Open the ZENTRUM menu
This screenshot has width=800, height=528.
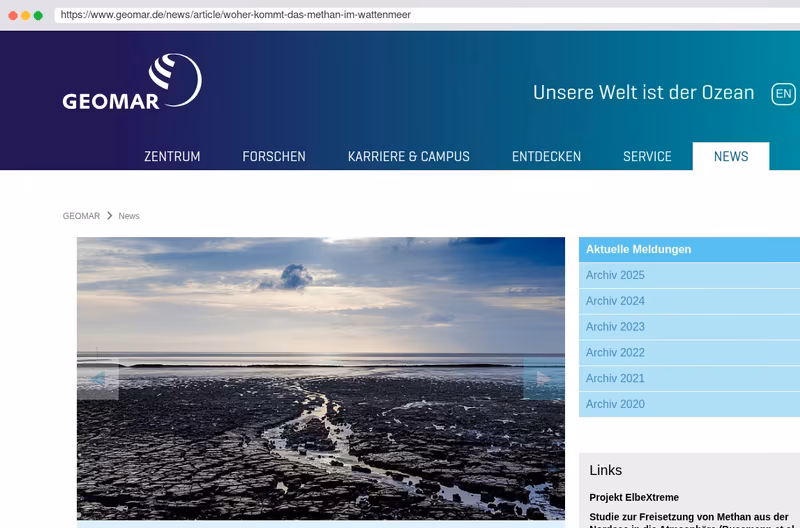(x=172, y=156)
